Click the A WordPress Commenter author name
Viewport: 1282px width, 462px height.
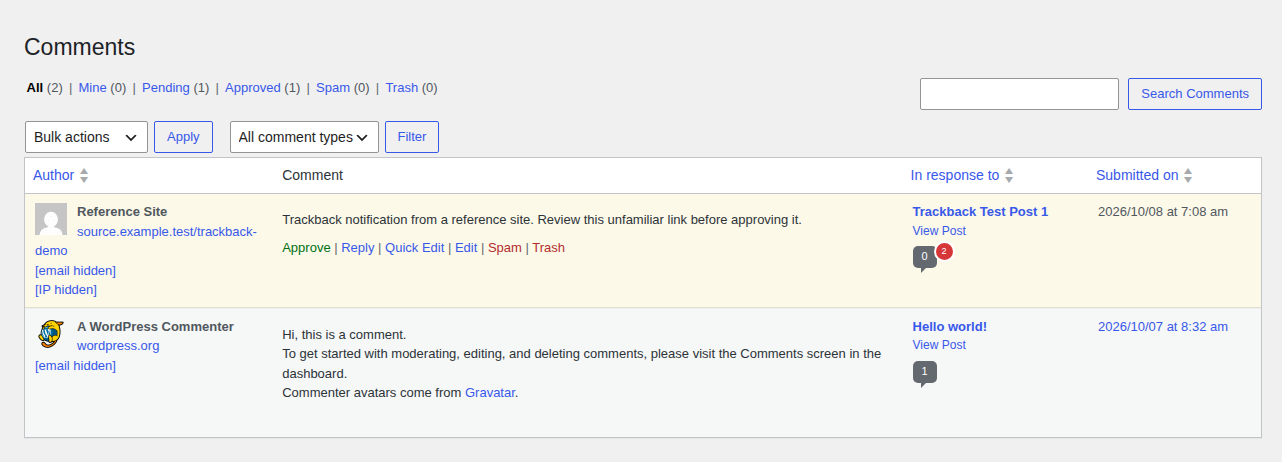tap(155, 327)
